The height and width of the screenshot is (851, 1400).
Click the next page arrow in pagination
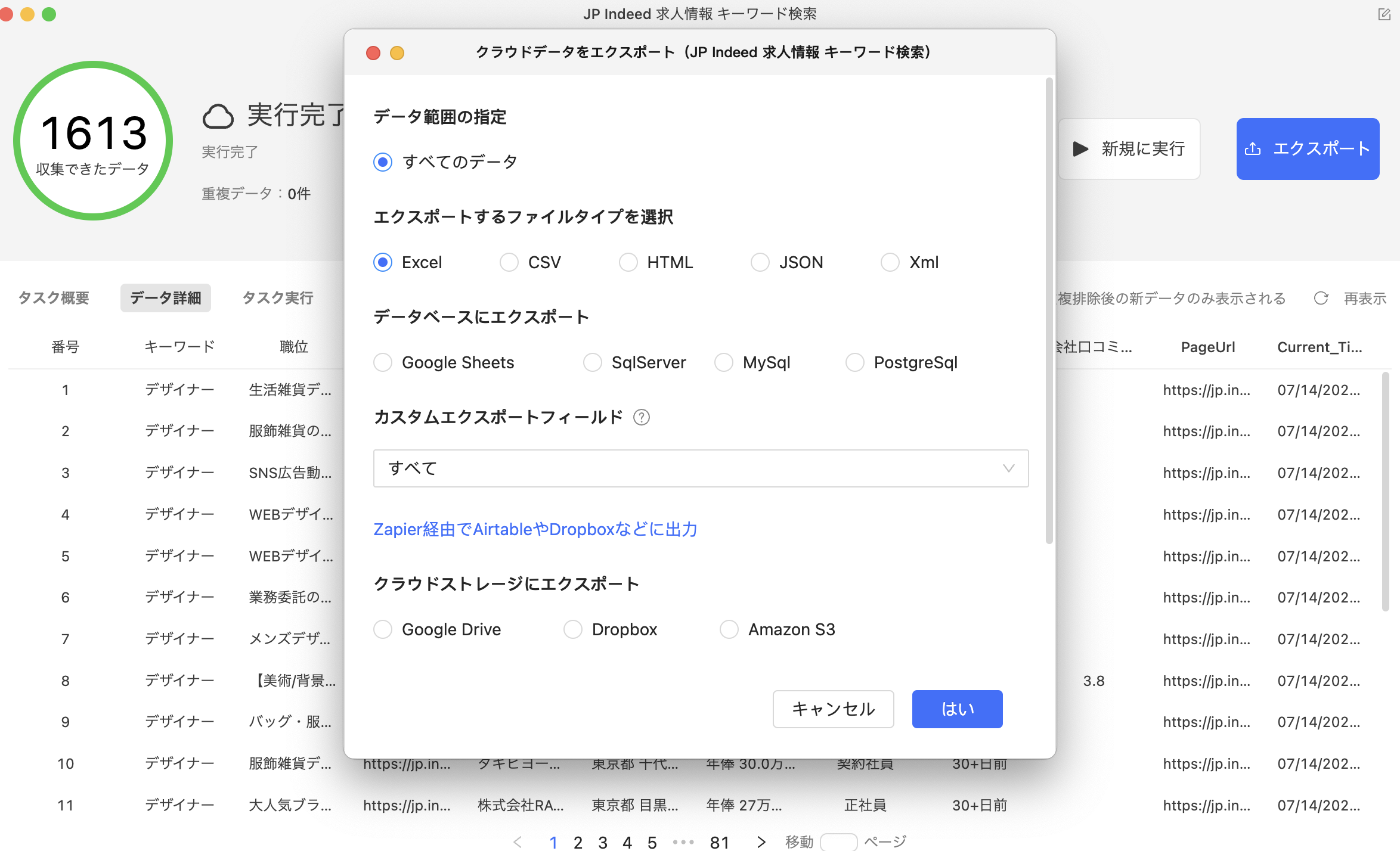(x=761, y=841)
